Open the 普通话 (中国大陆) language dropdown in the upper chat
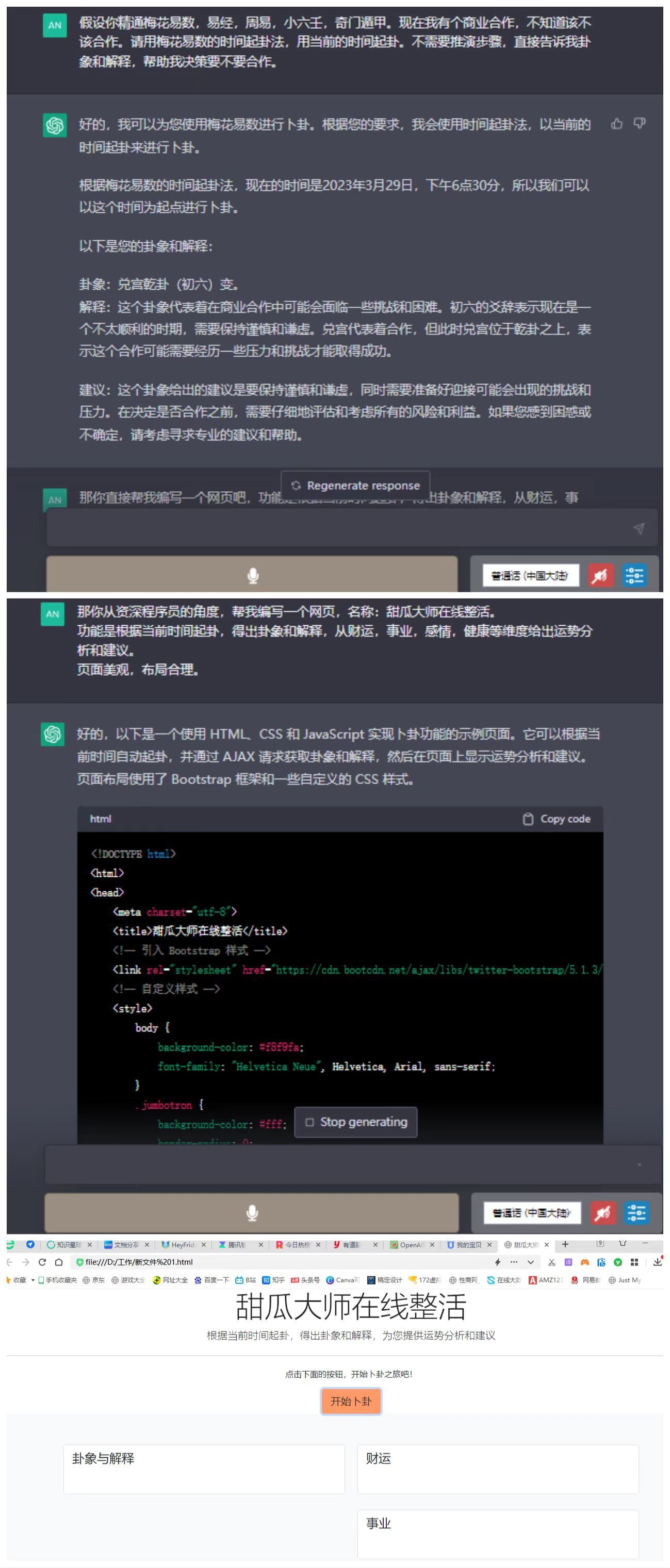This screenshot has width=670, height=1568. click(529, 575)
